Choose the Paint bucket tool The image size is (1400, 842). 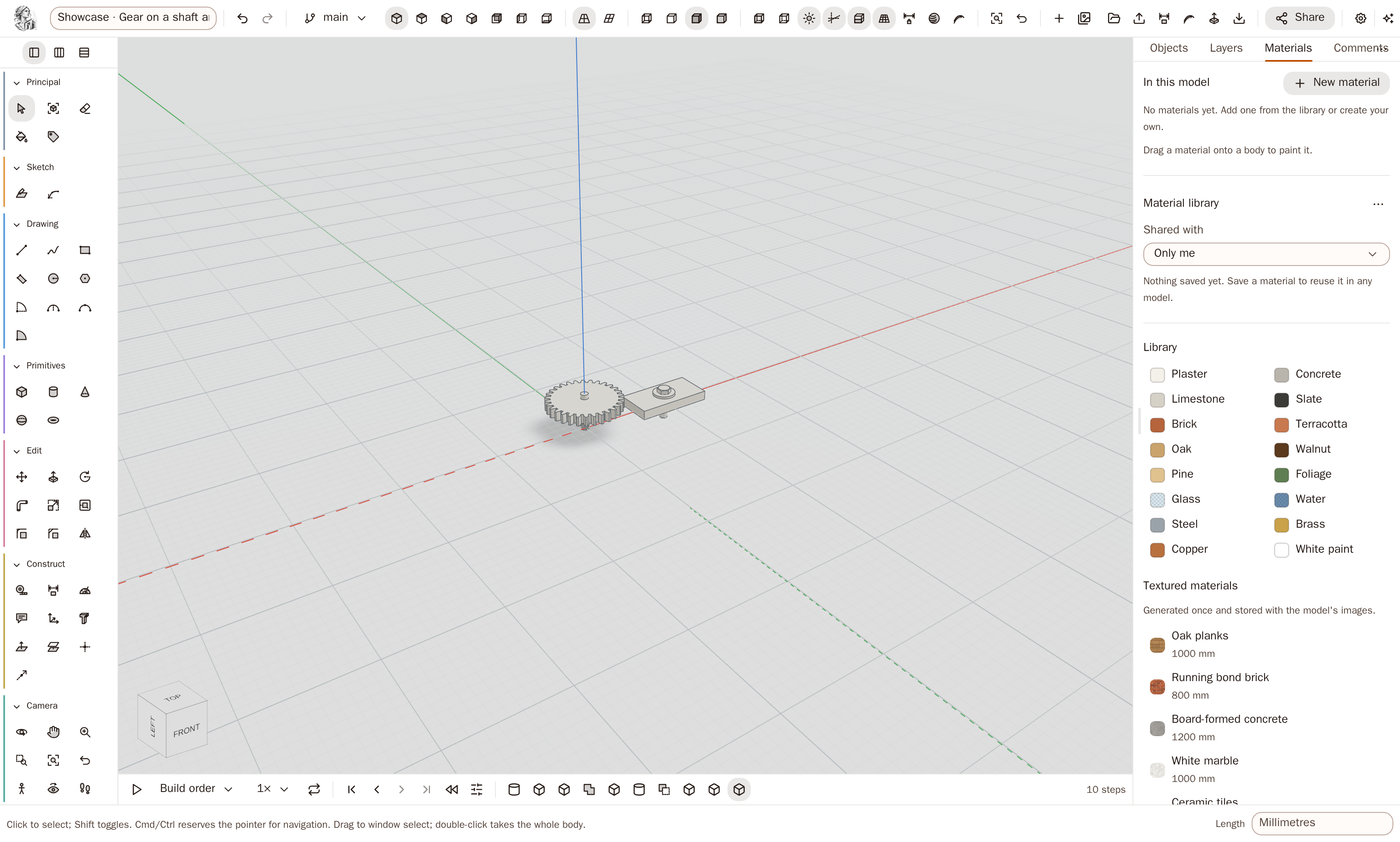tap(22, 137)
